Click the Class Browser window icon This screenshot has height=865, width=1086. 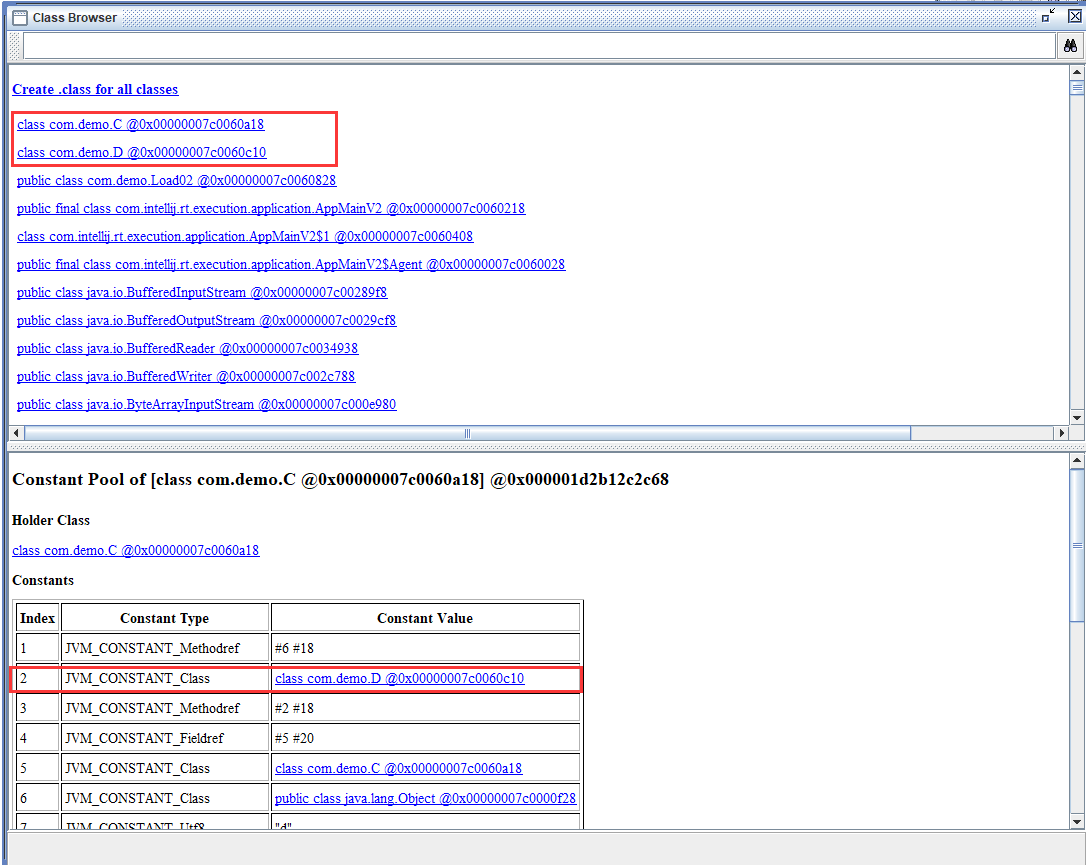tap(19, 17)
